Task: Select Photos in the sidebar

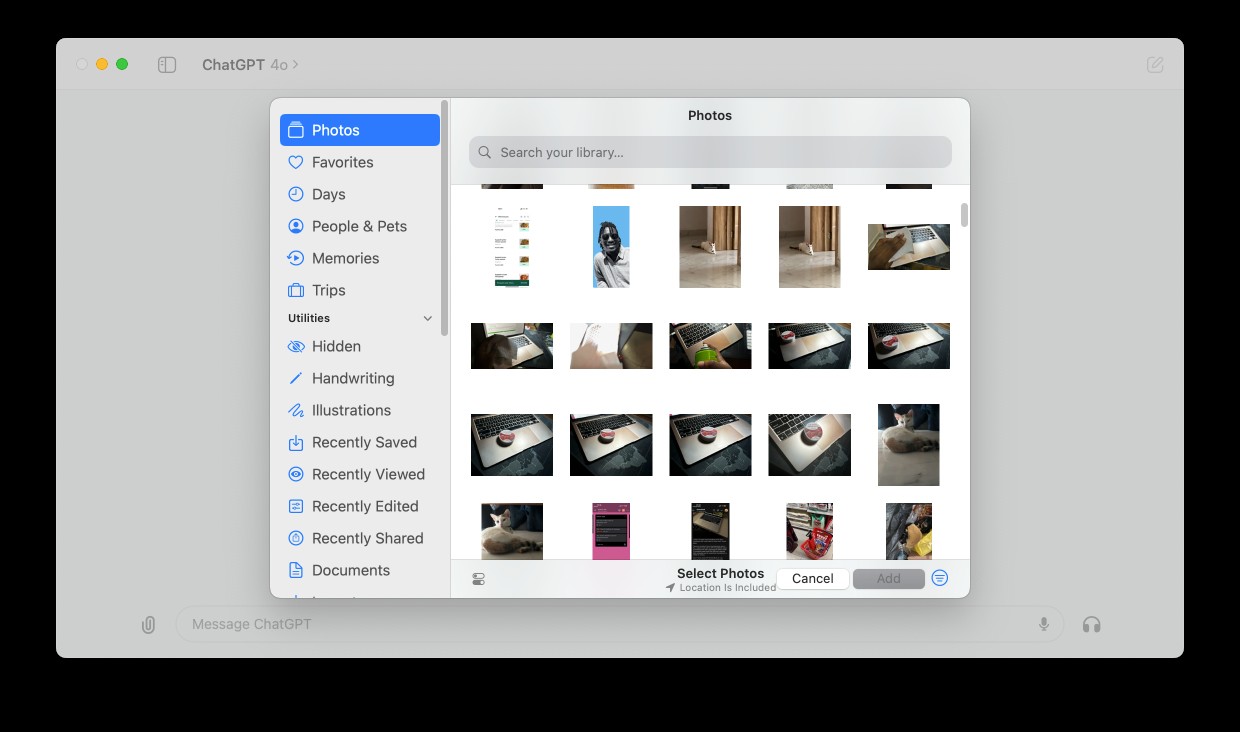Action: pyautogui.click(x=360, y=130)
